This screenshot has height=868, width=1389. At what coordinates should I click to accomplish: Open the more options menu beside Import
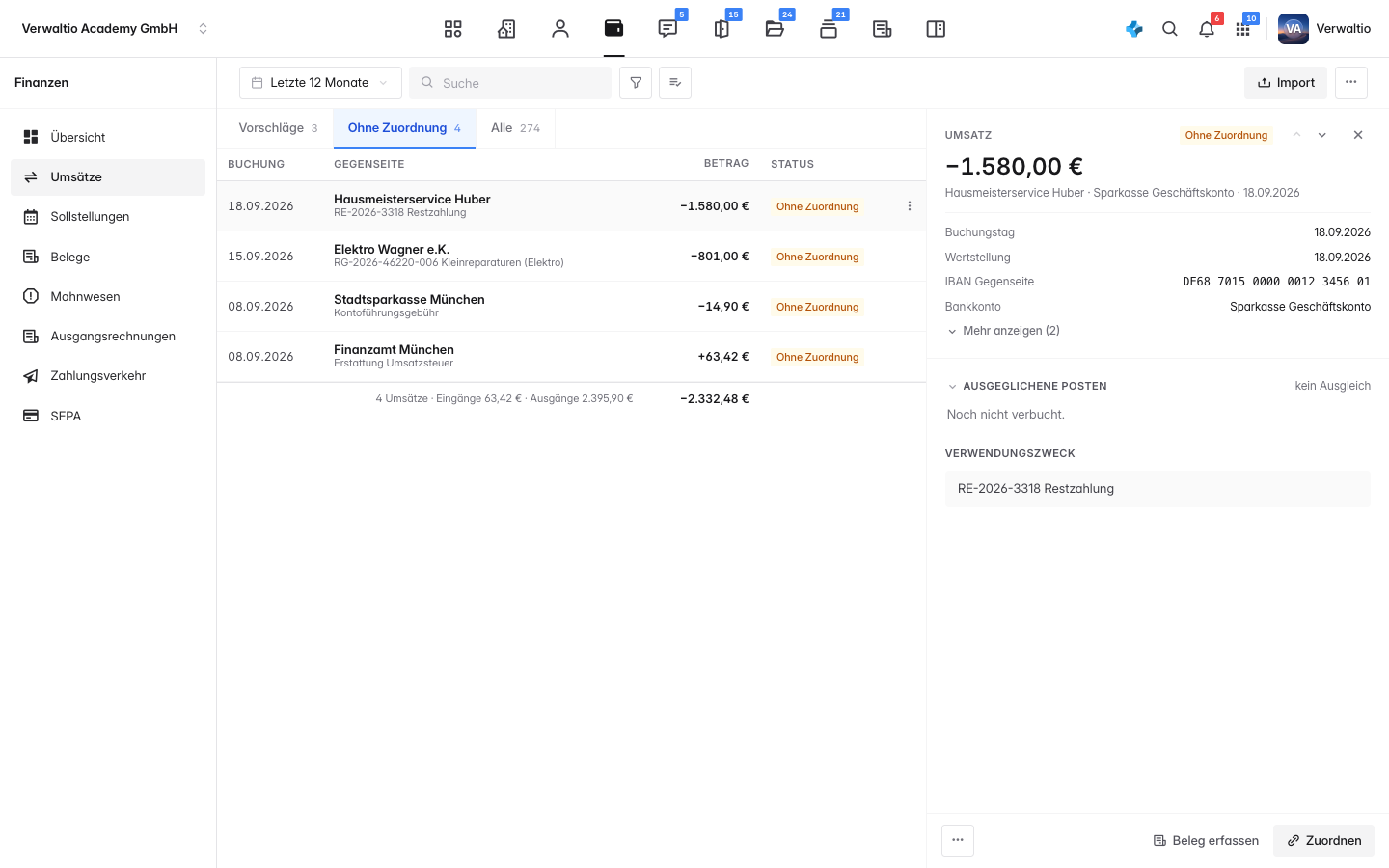click(x=1351, y=83)
